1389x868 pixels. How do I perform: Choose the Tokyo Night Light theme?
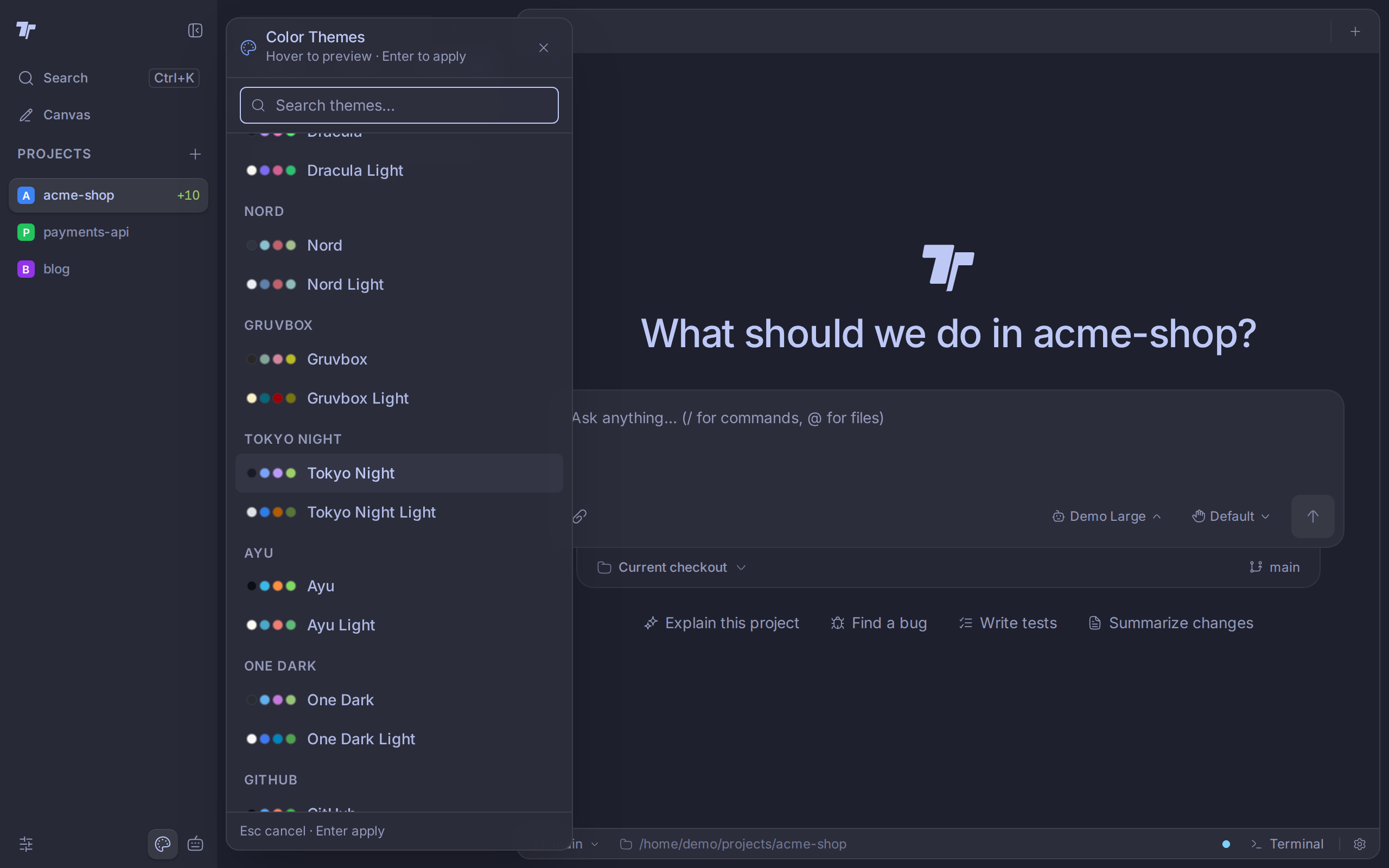[x=399, y=512]
